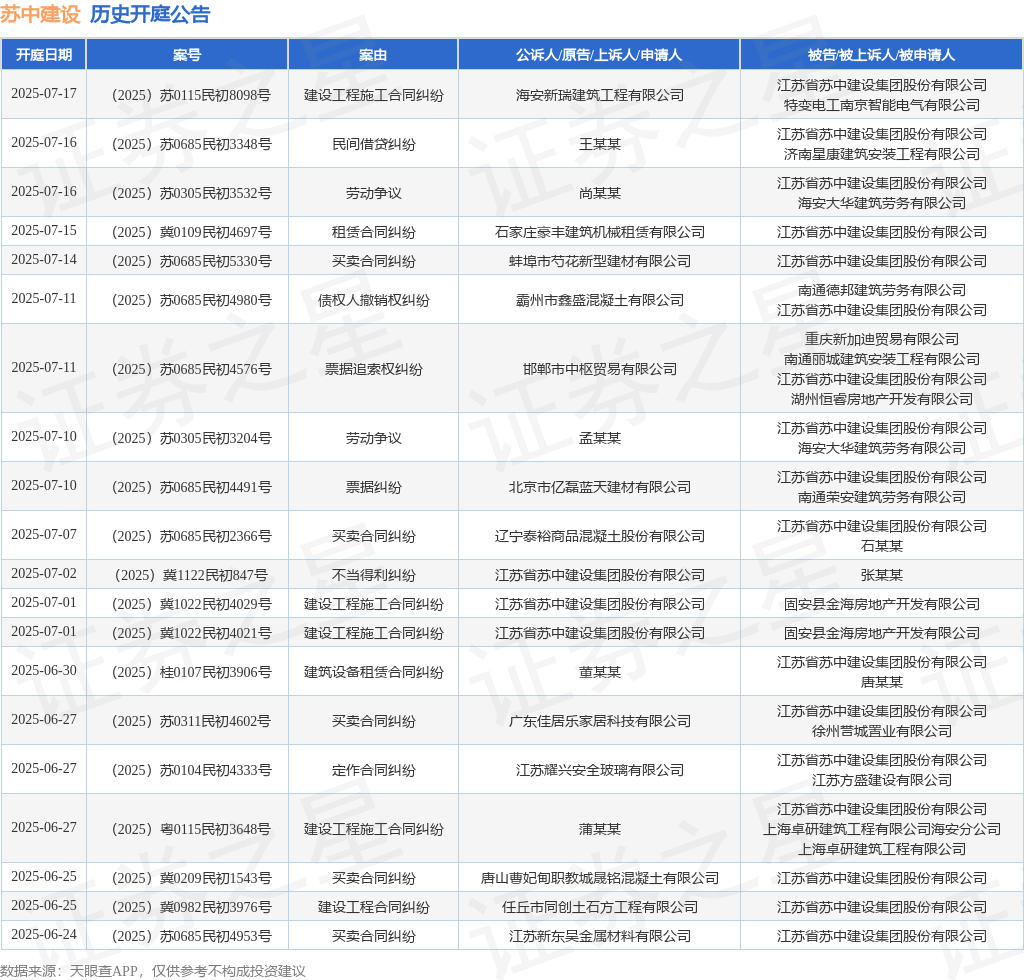Screen dimensions: 1024x980
Task: Click the 数据来源 天眼查APP footer note
Action: (x=153, y=971)
